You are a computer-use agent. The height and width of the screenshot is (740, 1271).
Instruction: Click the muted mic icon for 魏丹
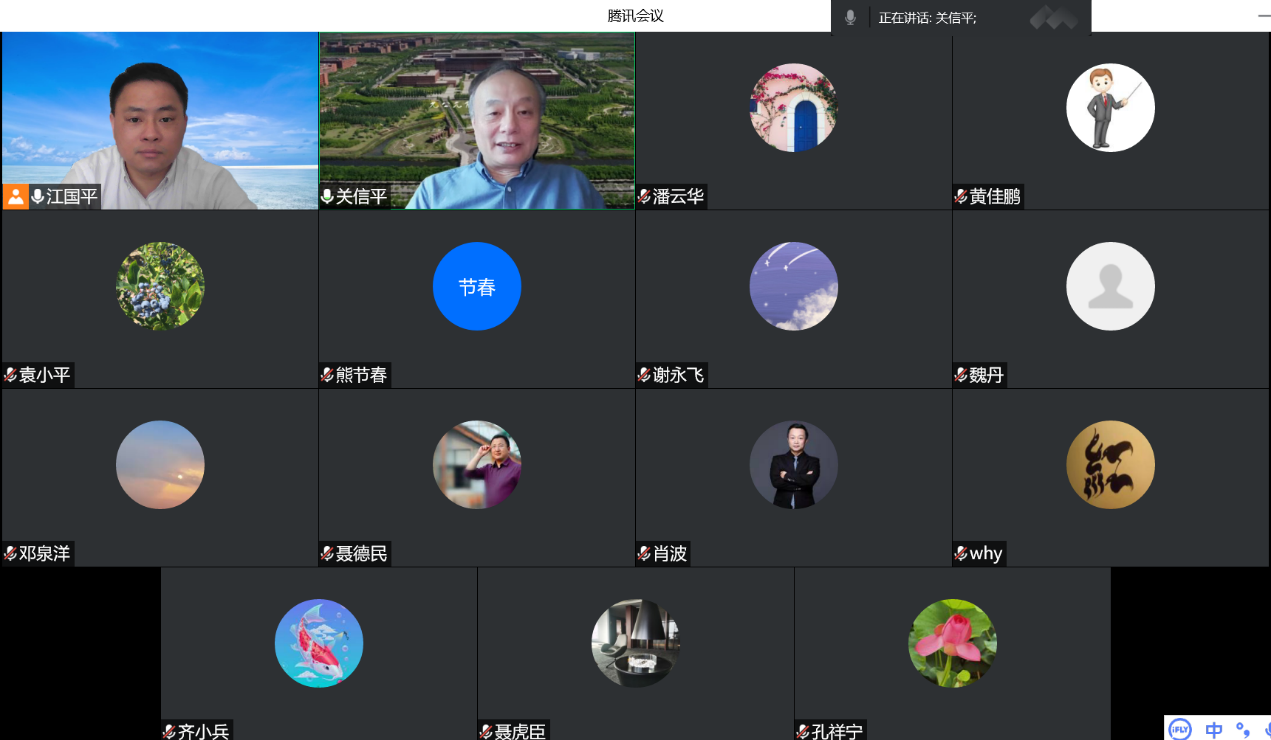click(x=961, y=375)
